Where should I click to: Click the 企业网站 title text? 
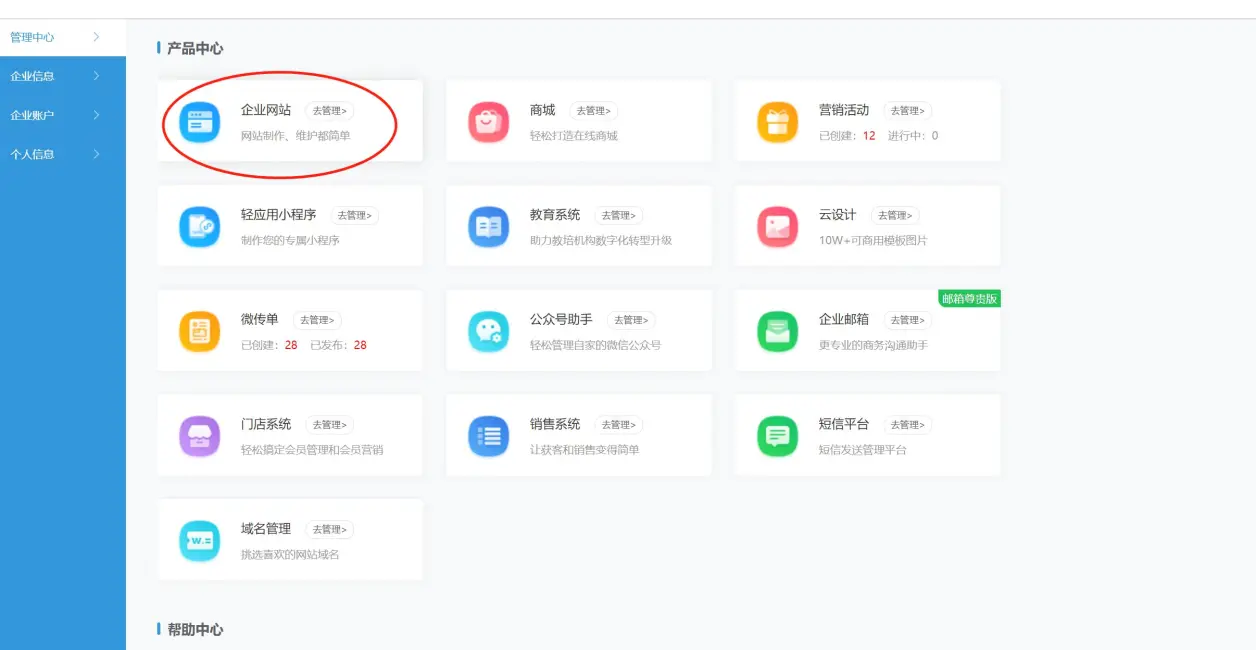pyautogui.click(x=266, y=110)
